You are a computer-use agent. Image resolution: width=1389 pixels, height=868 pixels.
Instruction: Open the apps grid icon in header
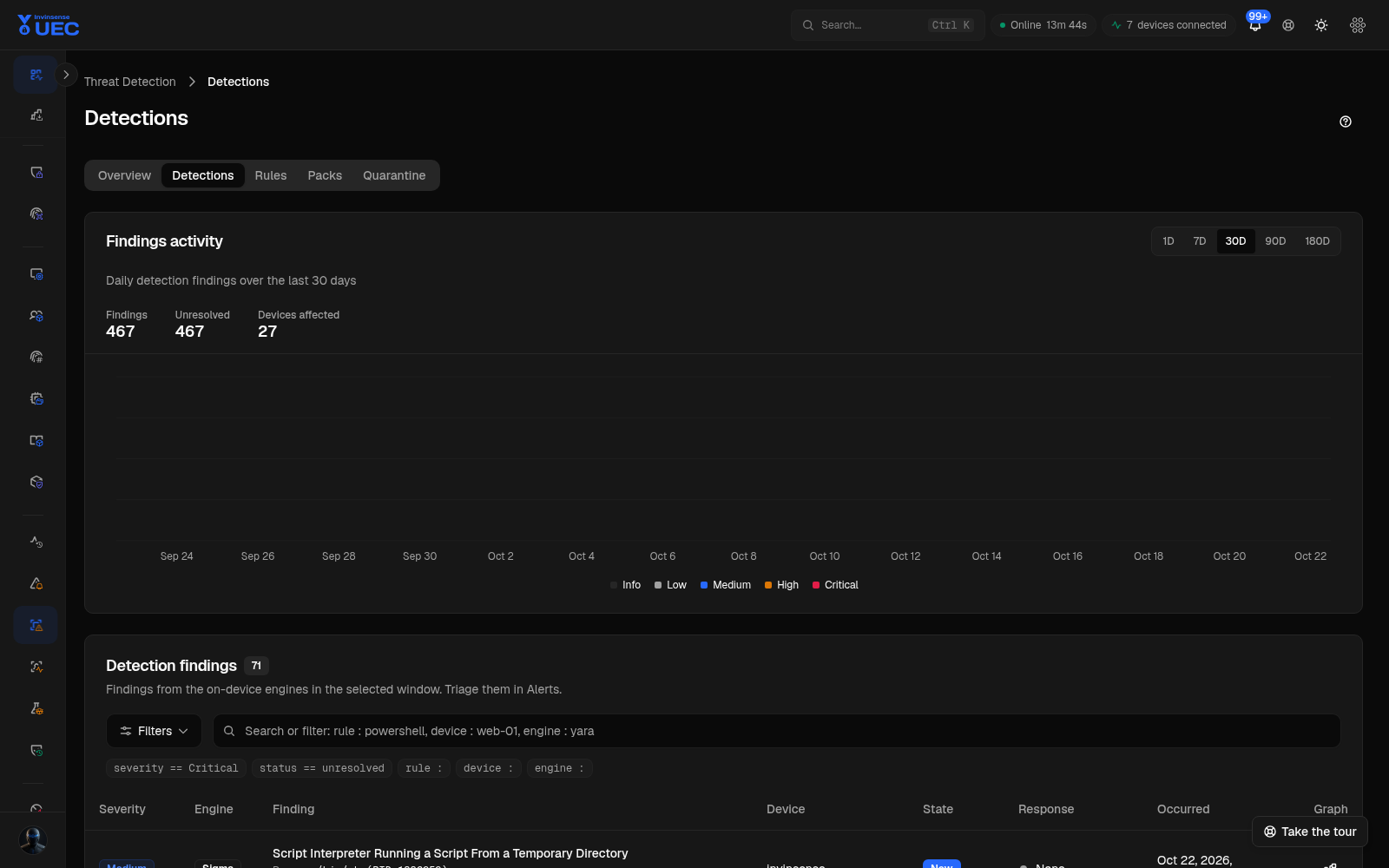(x=1358, y=25)
